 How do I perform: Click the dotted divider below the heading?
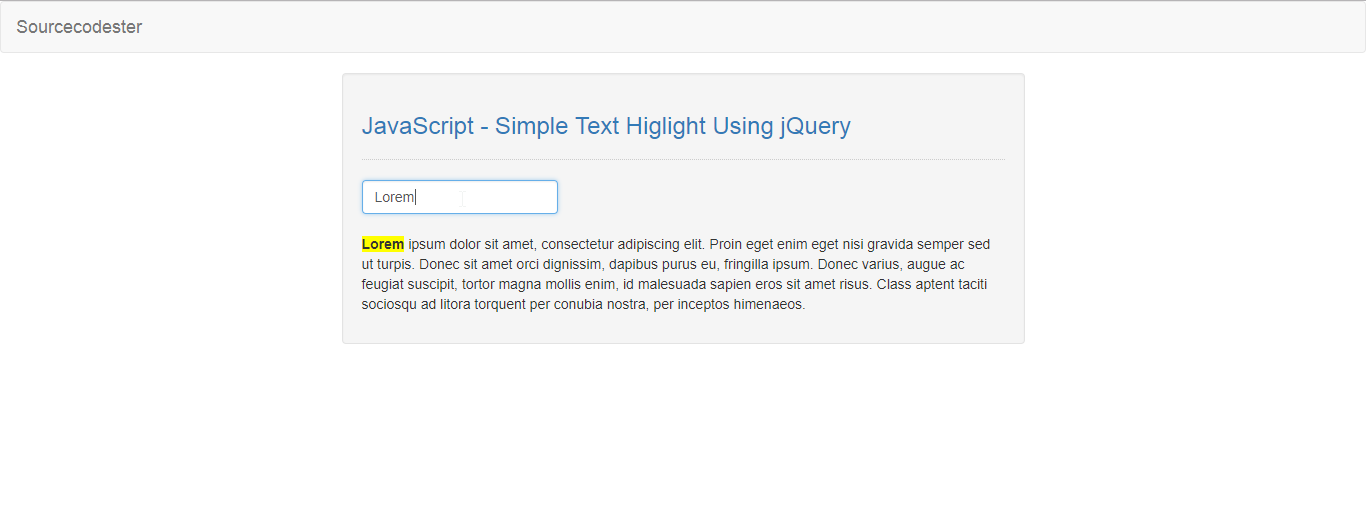pos(683,159)
